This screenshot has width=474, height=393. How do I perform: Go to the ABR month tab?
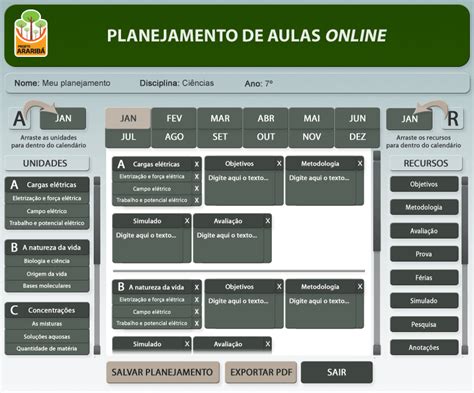[x=266, y=118]
